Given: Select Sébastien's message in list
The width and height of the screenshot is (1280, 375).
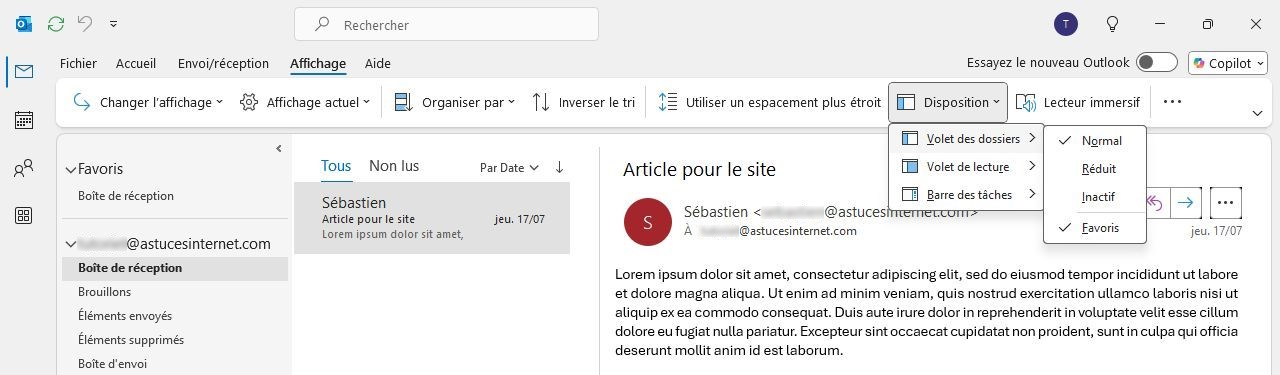Looking at the screenshot, I should [432, 218].
